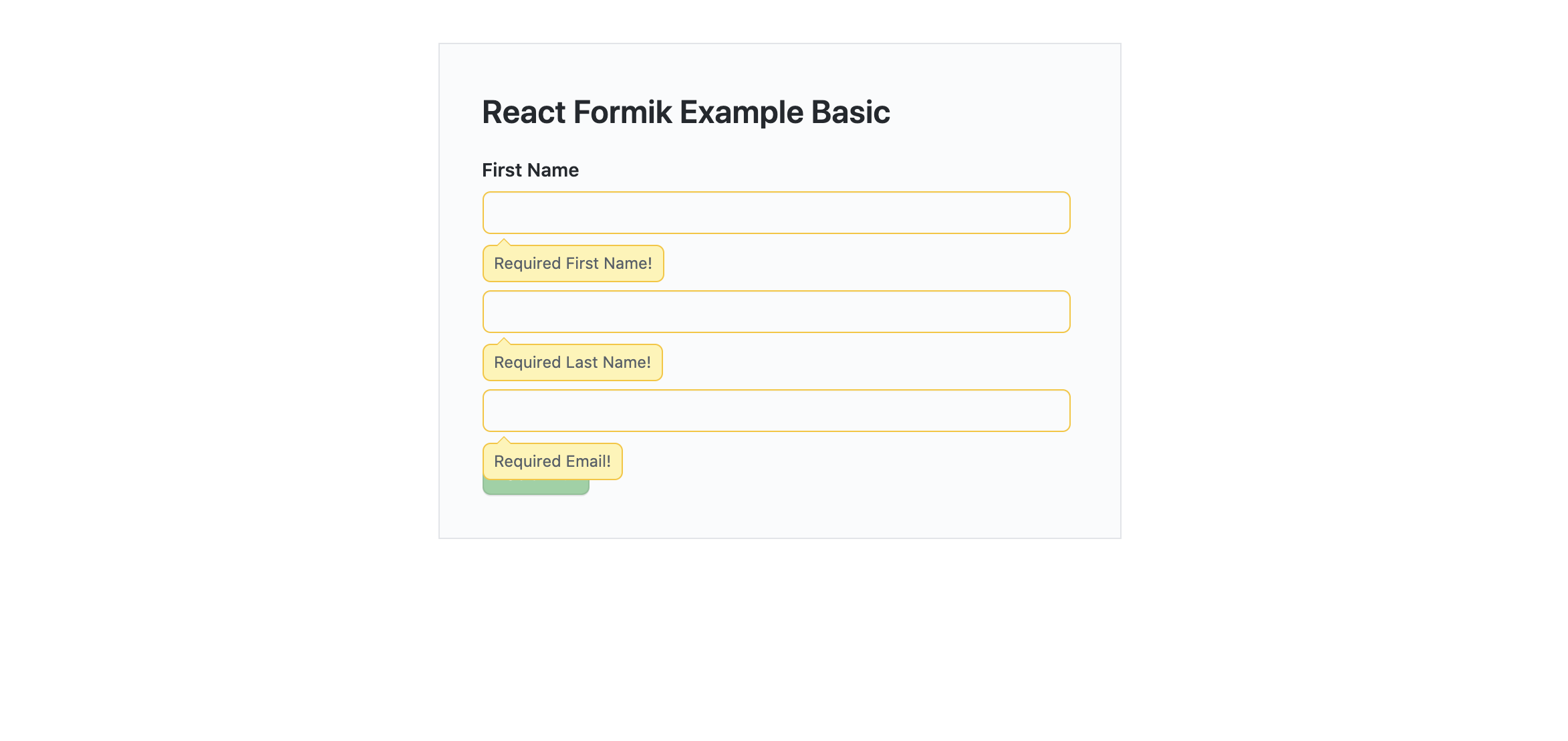Click the 'Required First Name!' error tooltip
Image resolution: width=1568 pixels, height=741 pixels.
pyautogui.click(x=573, y=263)
